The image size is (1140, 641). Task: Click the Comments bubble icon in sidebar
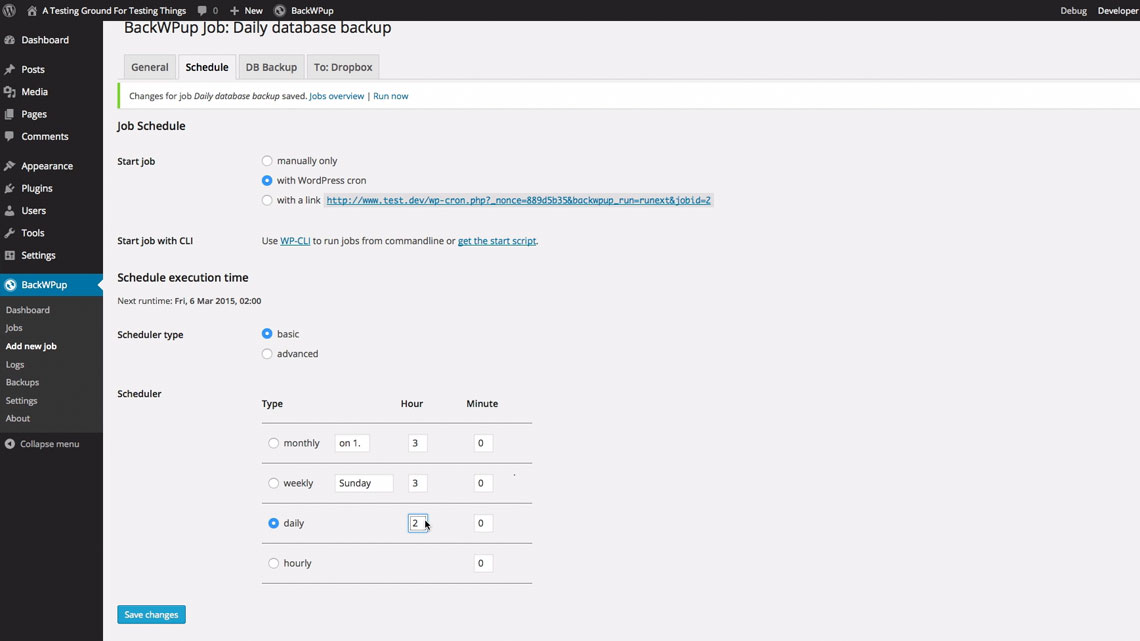9,137
